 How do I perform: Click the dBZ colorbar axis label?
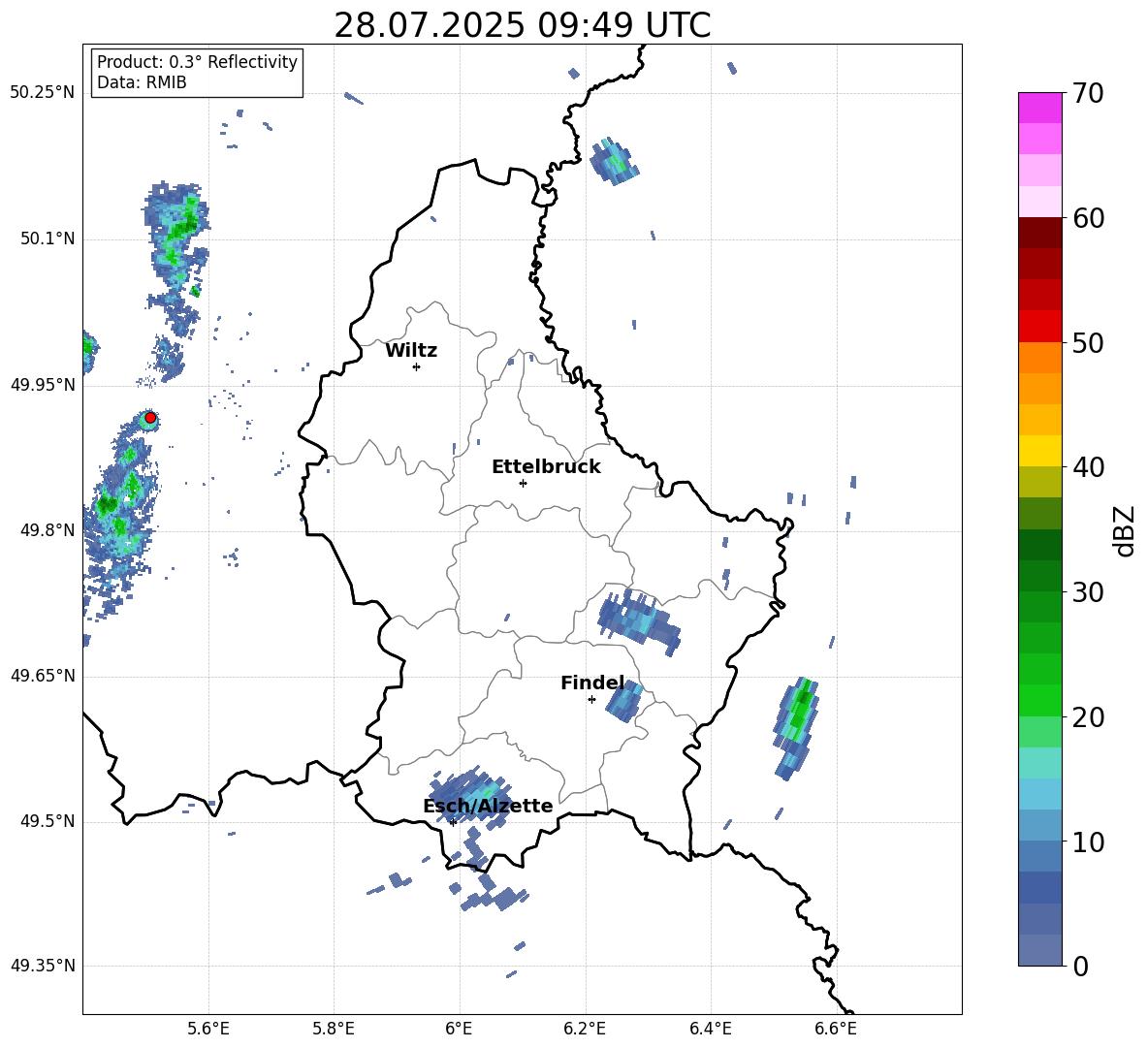point(1125,530)
